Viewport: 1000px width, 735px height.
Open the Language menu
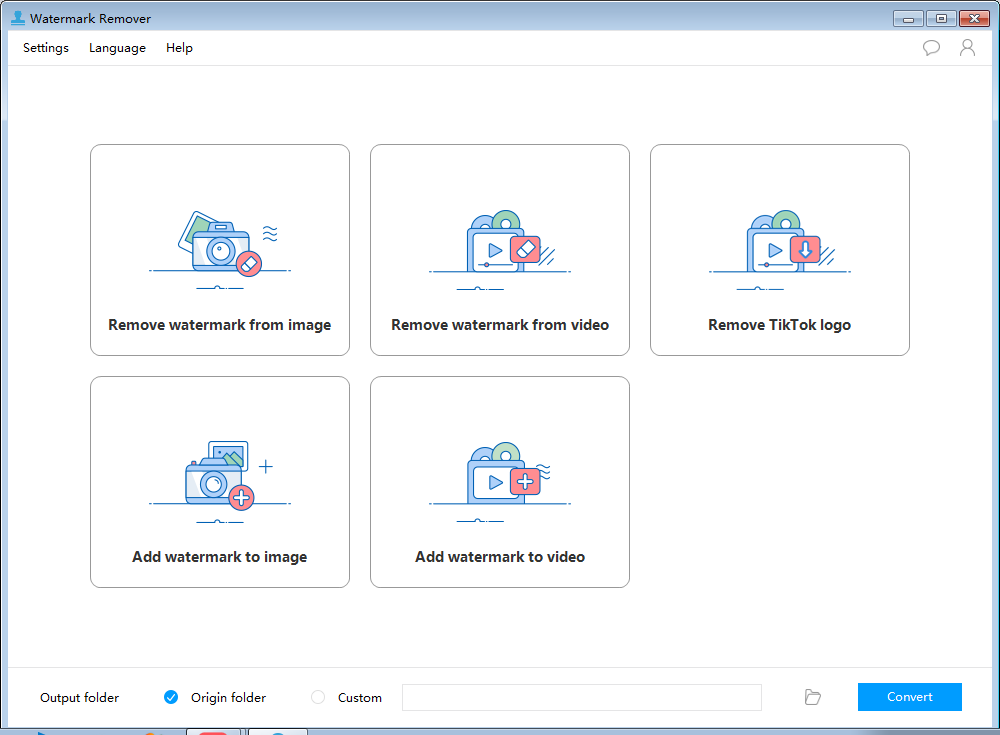point(117,48)
